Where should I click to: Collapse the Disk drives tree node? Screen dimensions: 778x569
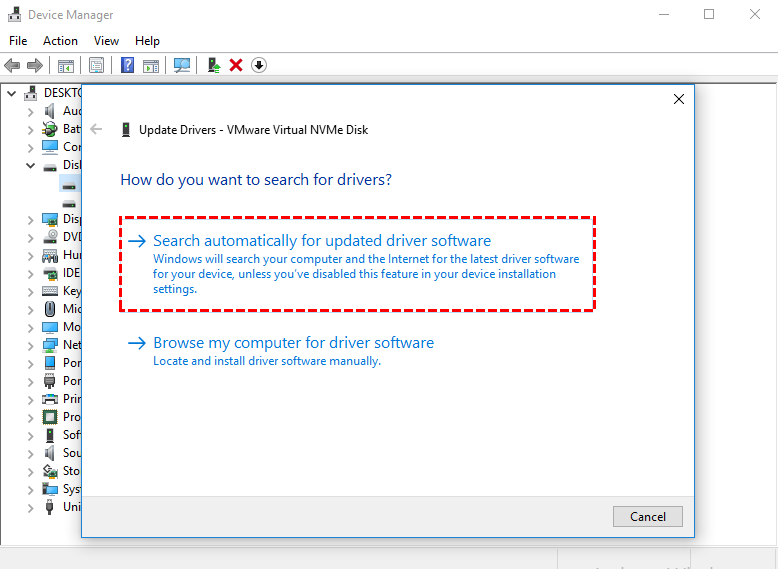[x=31, y=165]
